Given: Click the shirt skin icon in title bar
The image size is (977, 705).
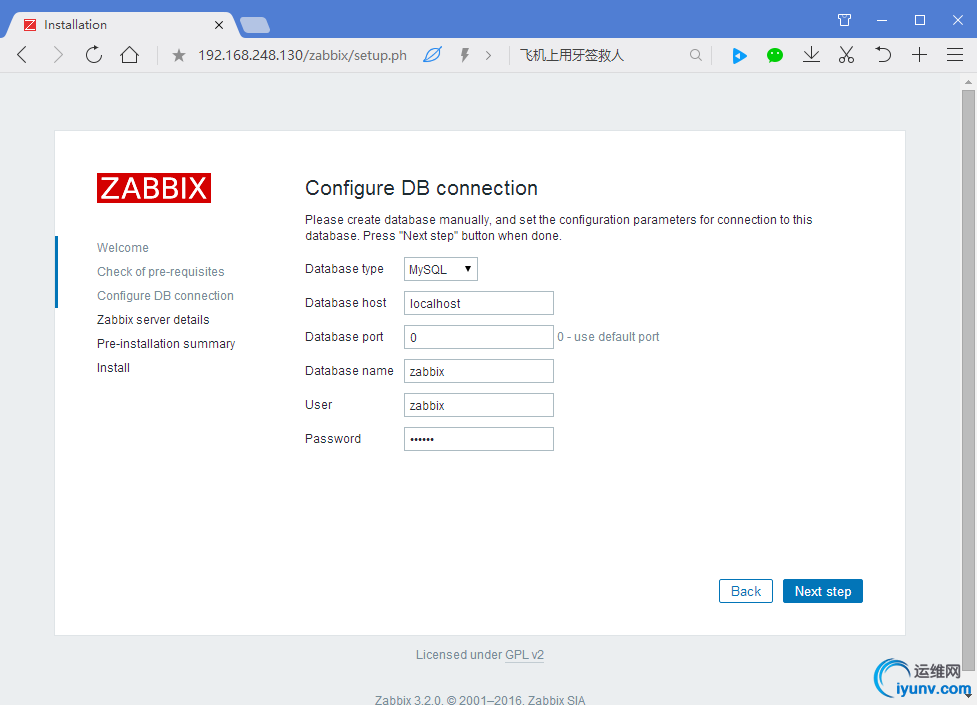Looking at the screenshot, I should [x=844, y=20].
